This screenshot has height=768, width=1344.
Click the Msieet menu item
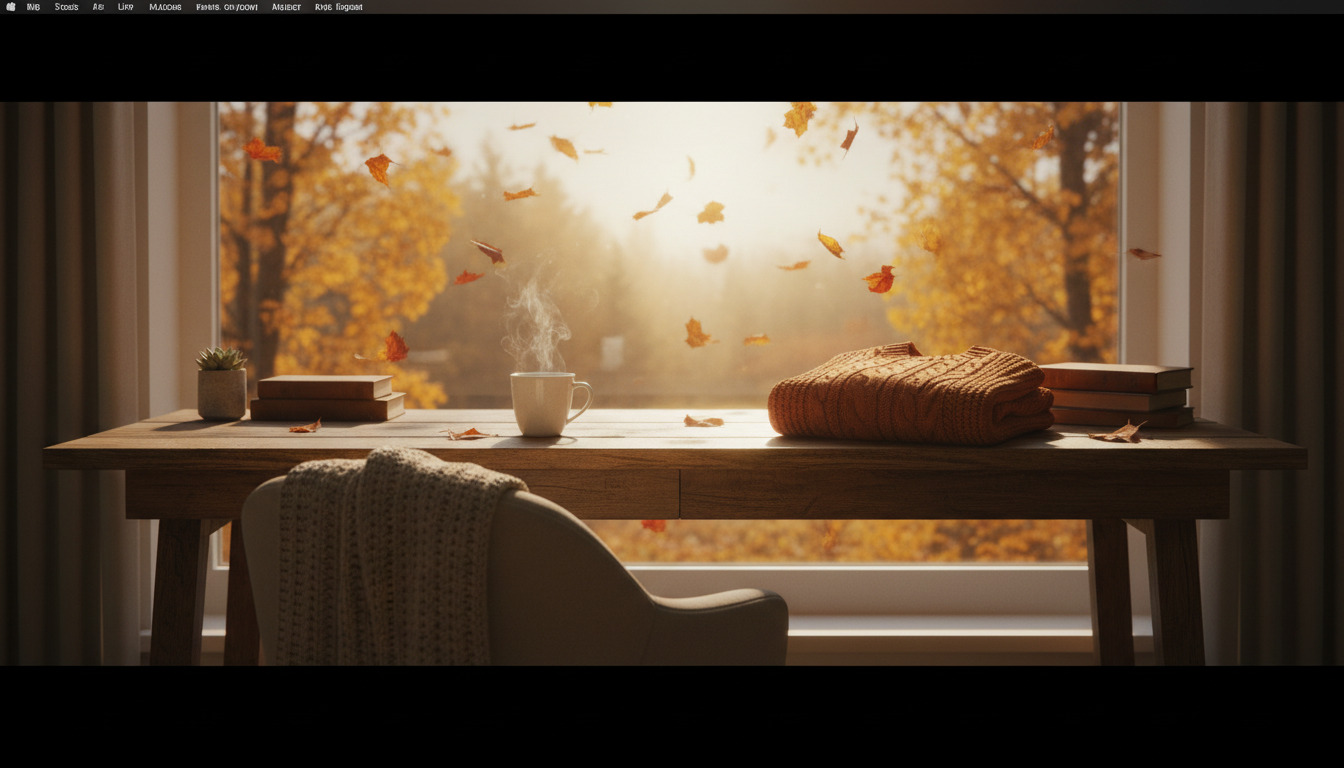pos(287,7)
